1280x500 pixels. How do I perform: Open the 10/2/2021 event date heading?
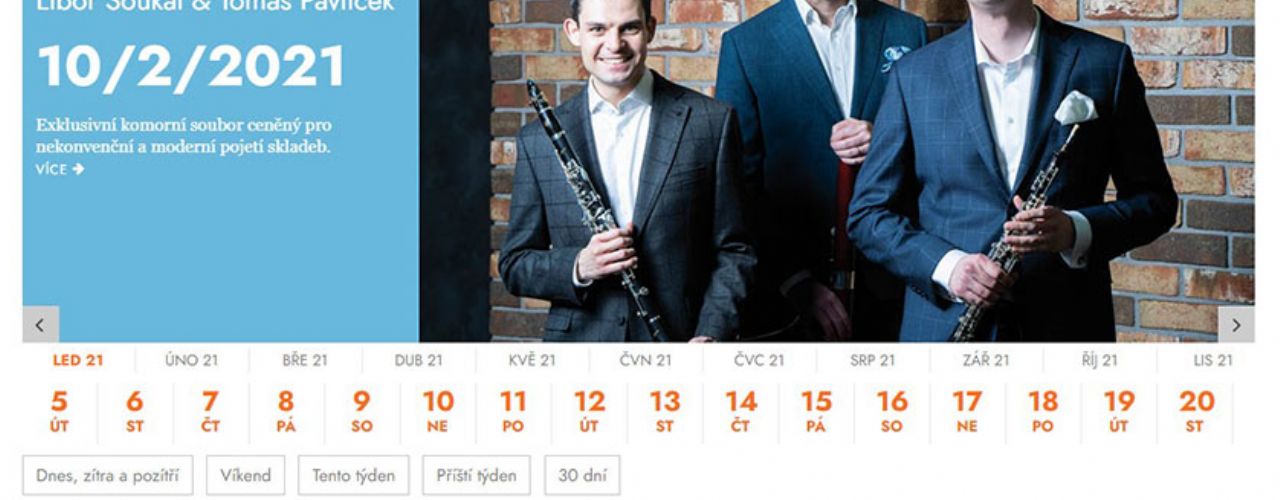190,66
